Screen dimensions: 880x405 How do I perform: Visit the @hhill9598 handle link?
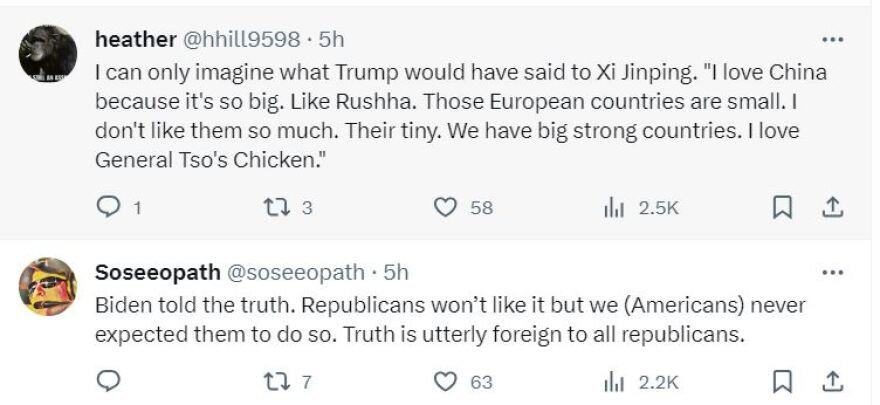[242, 40]
